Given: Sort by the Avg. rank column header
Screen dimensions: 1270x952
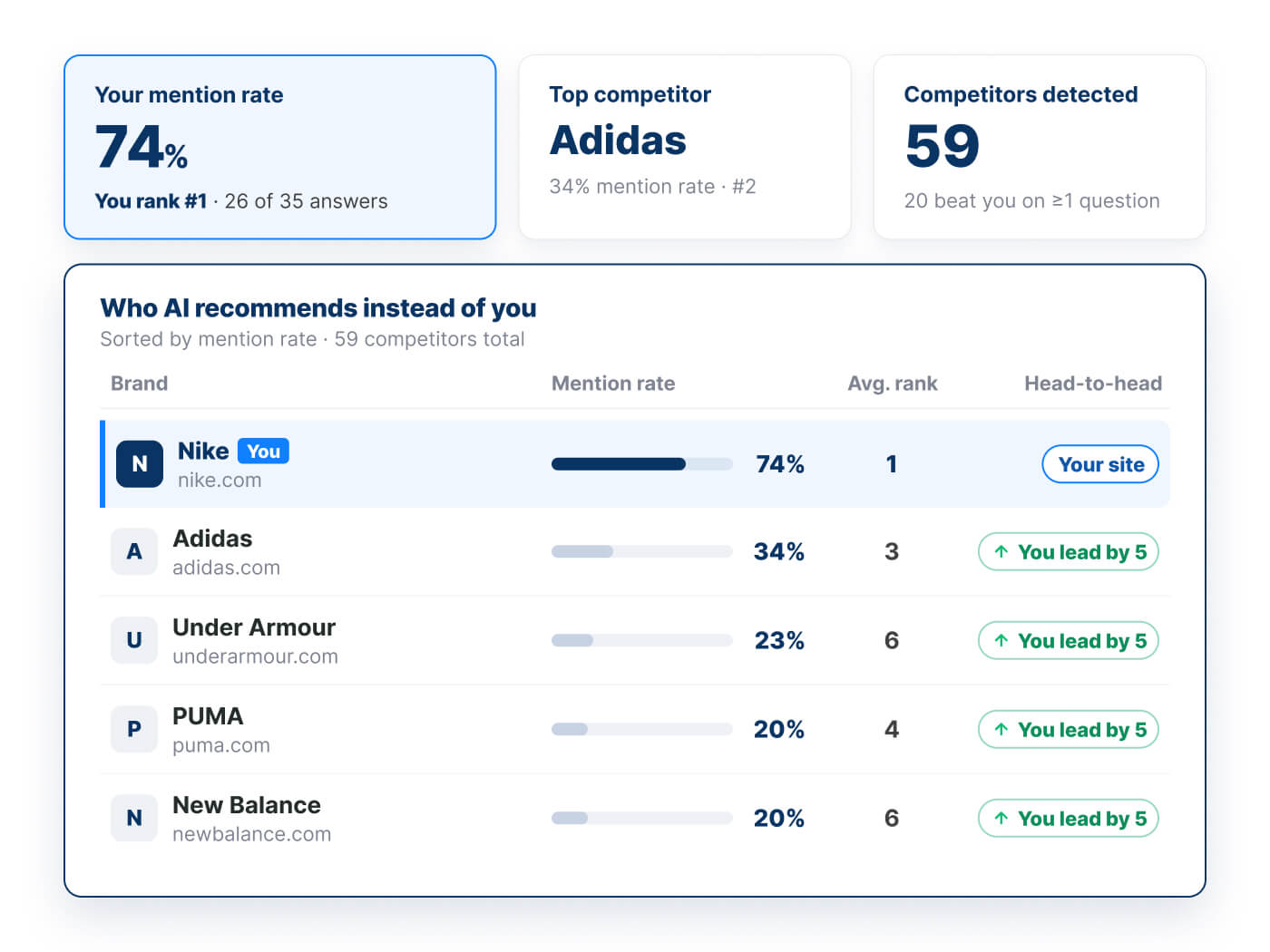Looking at the screenshot, I should 893,384.
